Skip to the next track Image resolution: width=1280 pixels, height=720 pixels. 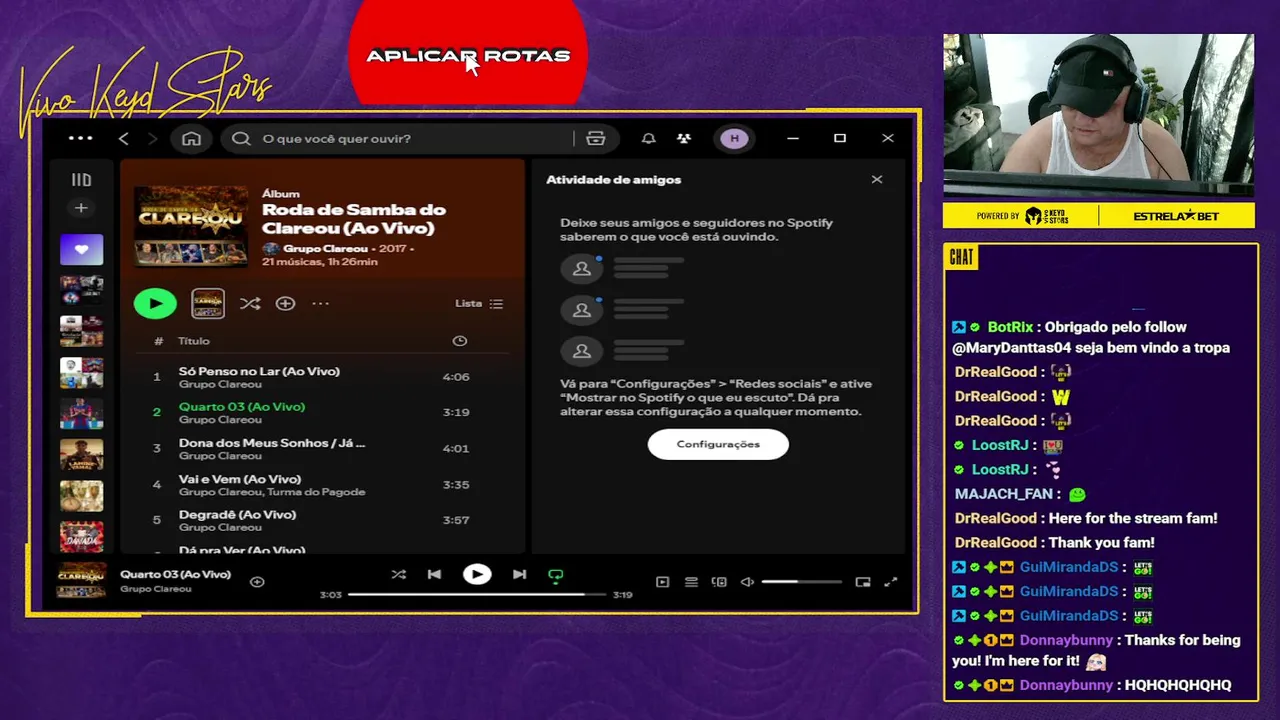click(519, 574)
